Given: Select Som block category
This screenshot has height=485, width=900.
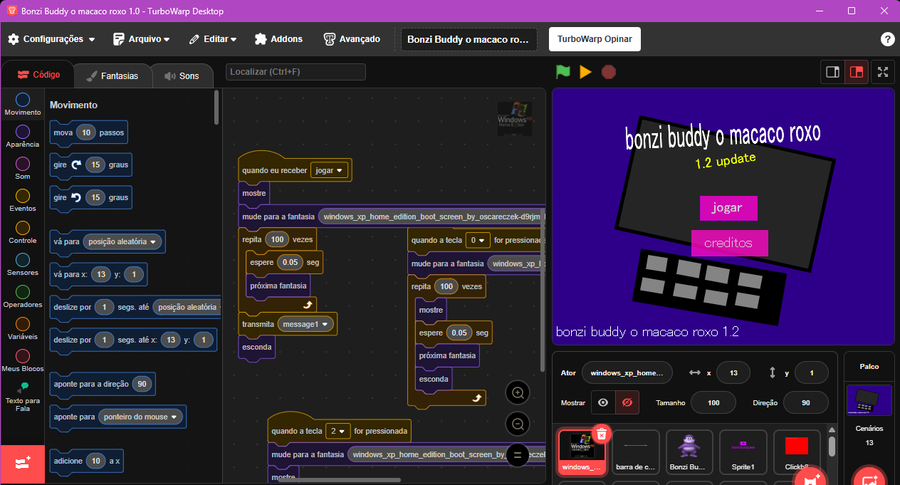Looking at the screenshot, I should tap(22, 168).
